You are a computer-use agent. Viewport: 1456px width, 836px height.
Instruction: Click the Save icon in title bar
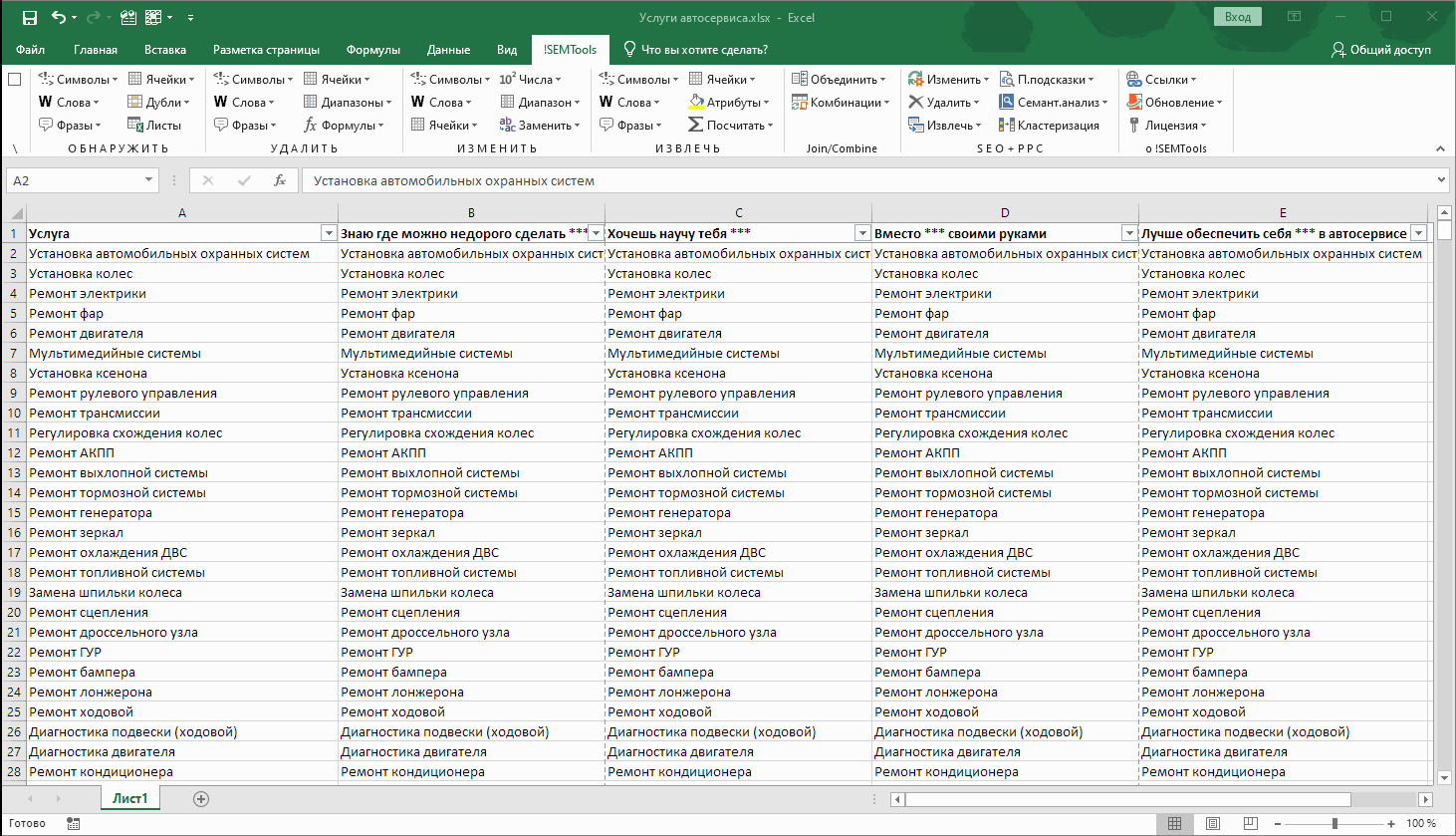click(x=30, y=17)
